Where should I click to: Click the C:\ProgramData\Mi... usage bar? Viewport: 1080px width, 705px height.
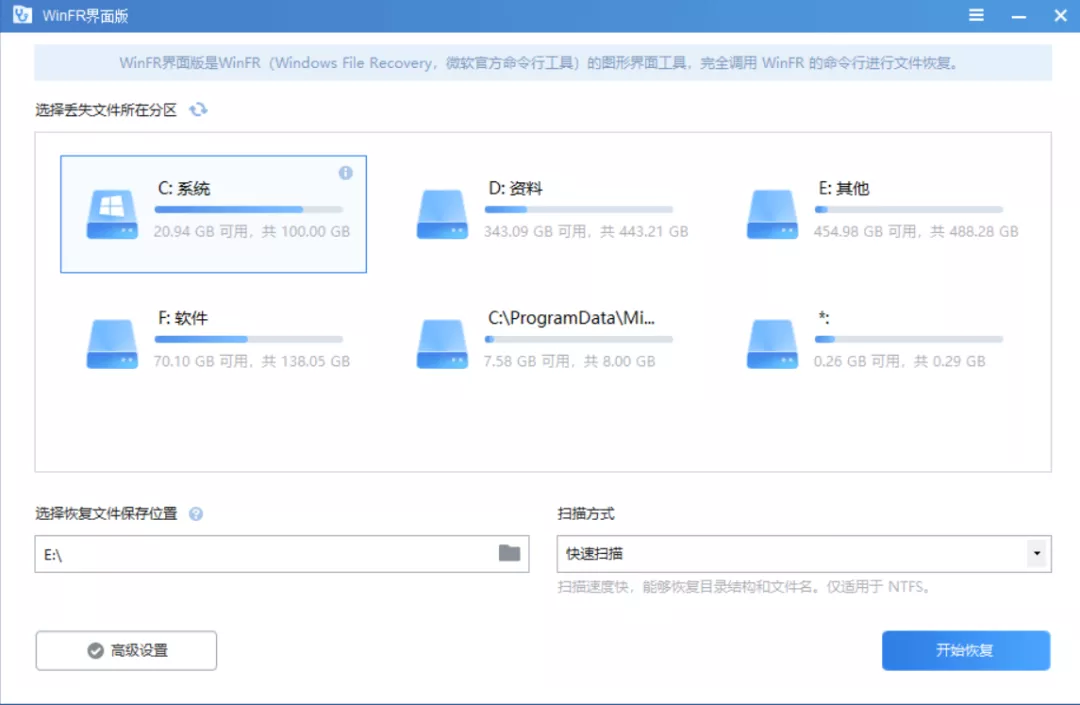(579, 339)
